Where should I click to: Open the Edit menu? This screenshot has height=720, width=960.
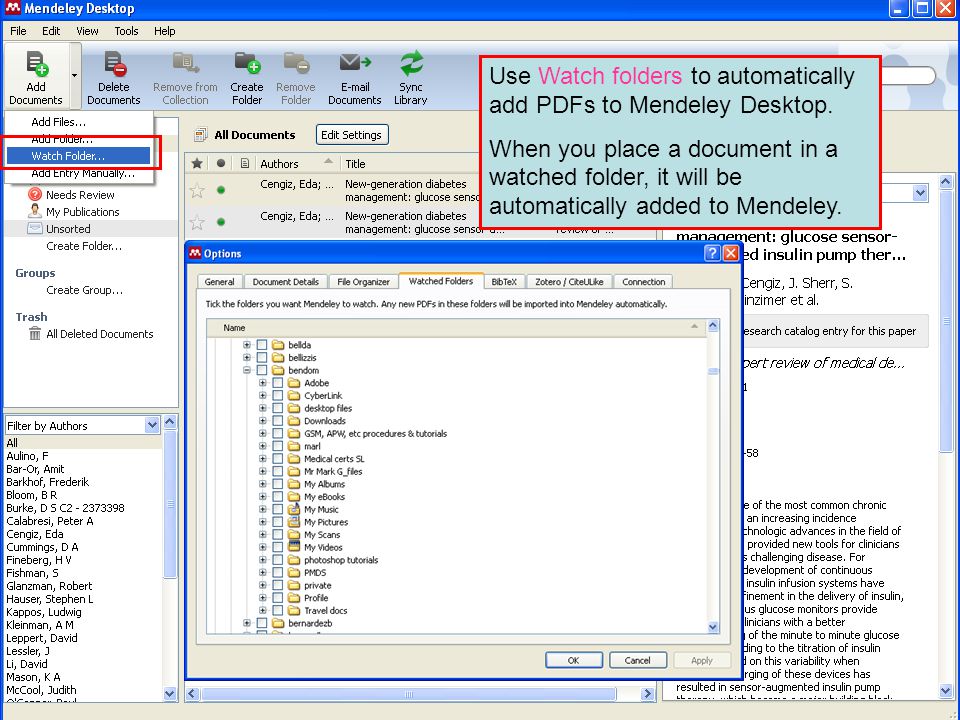pyautogui.click(x=51, y=31)
